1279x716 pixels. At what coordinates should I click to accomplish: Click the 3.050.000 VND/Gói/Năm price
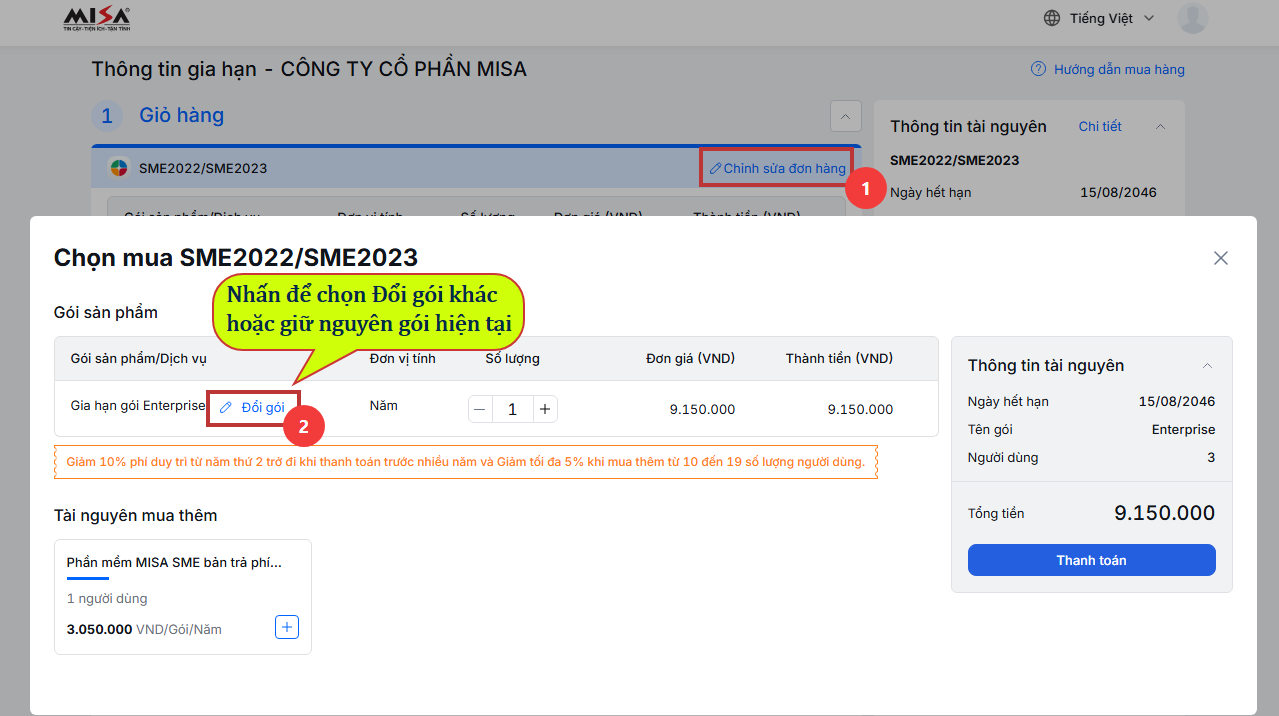click(144, 629)
